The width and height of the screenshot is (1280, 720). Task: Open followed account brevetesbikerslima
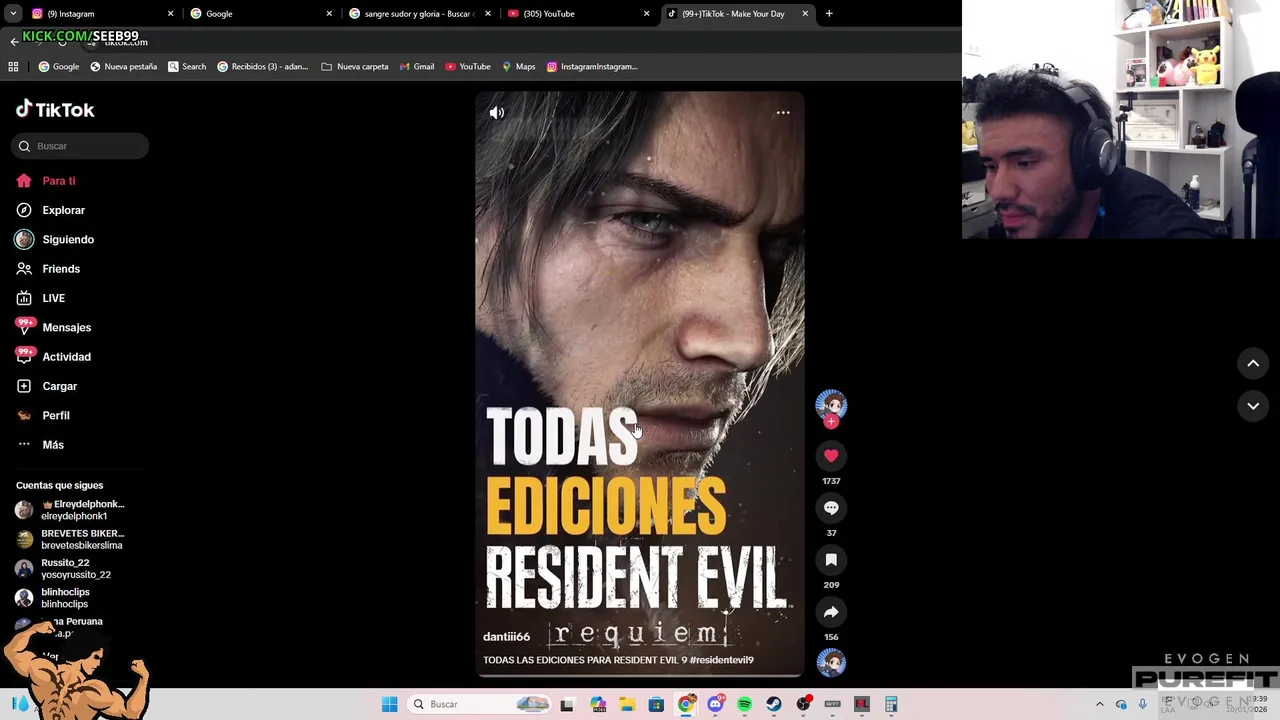point(70,539)
